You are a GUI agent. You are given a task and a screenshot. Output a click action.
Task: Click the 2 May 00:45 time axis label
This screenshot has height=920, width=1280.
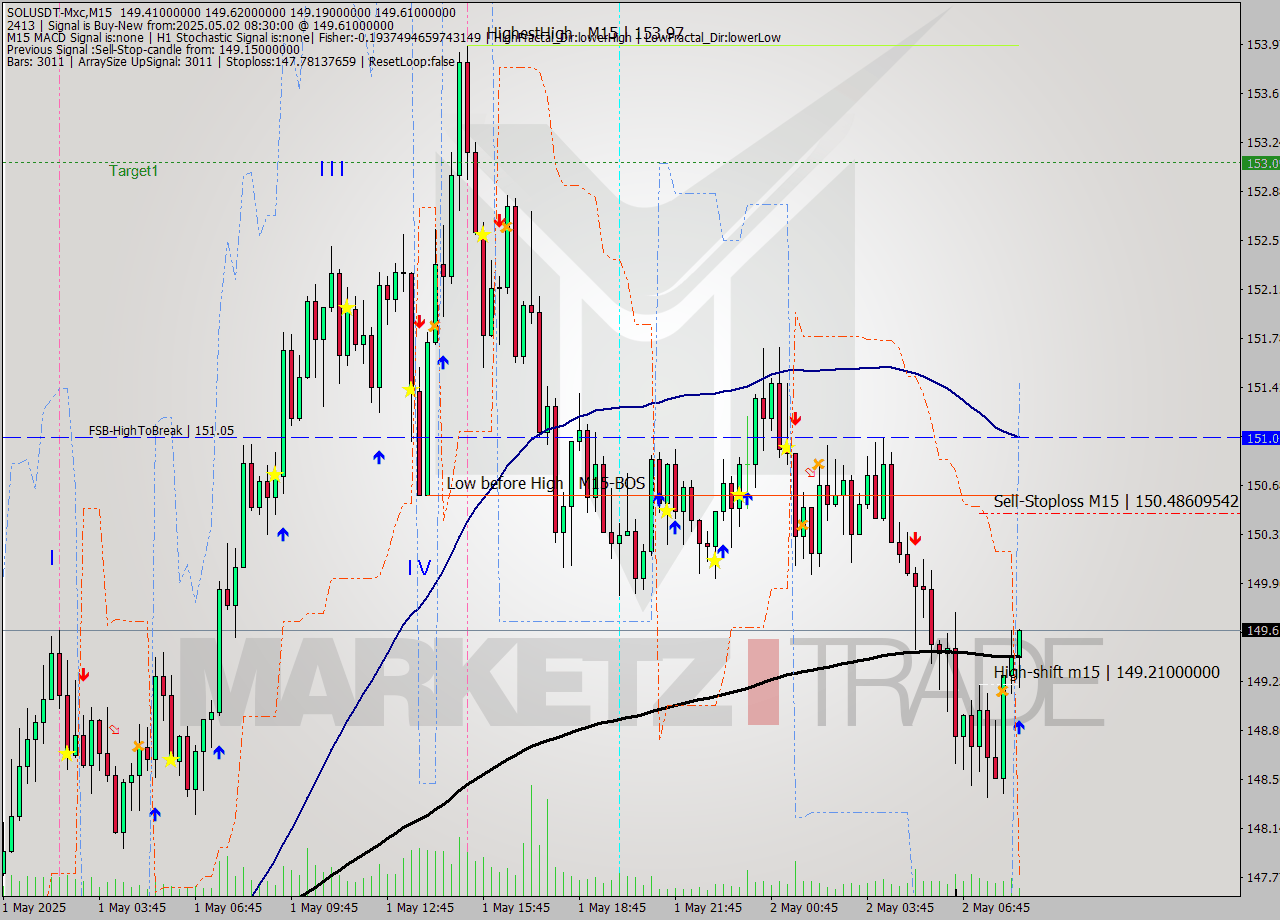(x=803, y=907)
